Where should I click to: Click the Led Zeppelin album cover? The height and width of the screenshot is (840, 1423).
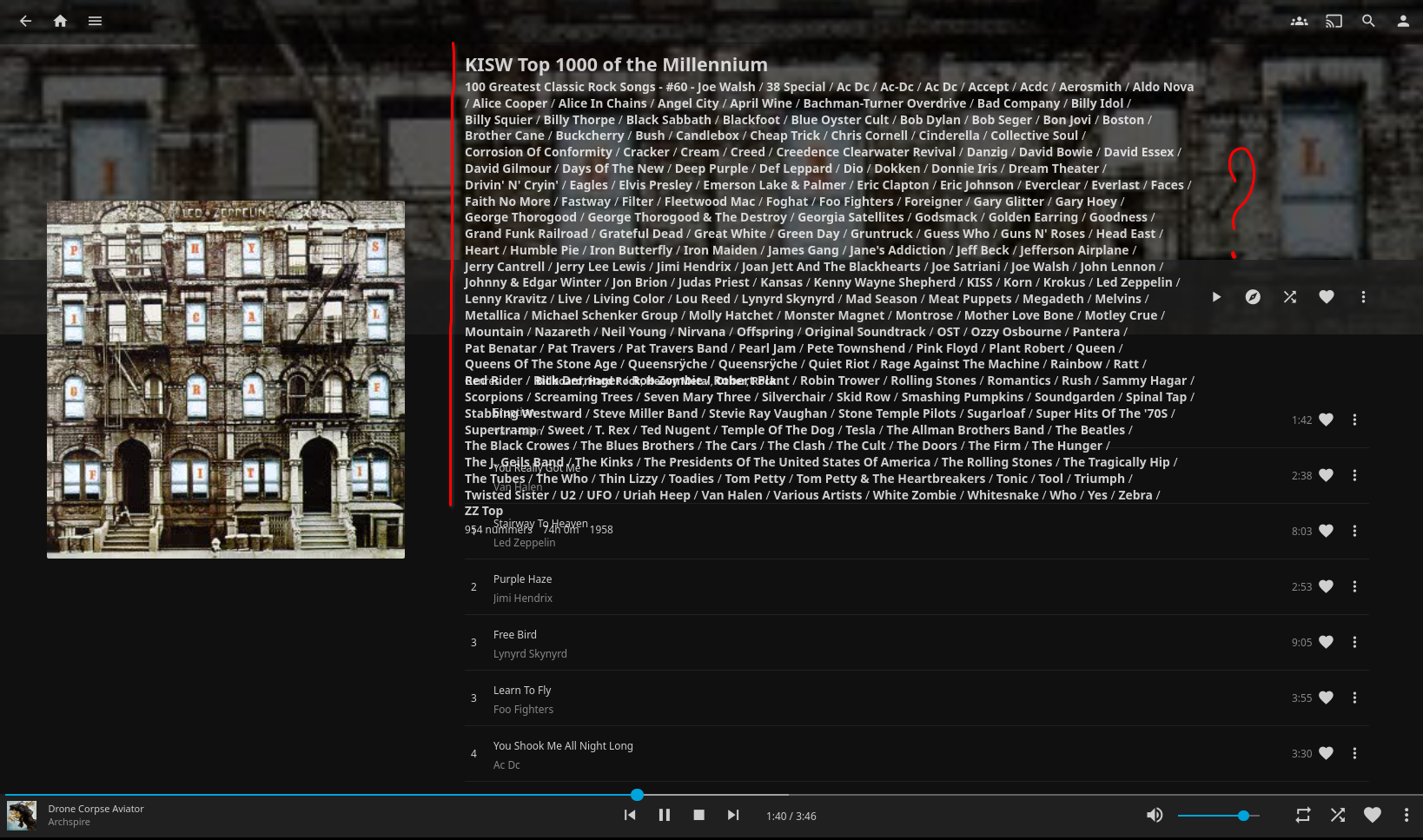click(x=226, y=380)
